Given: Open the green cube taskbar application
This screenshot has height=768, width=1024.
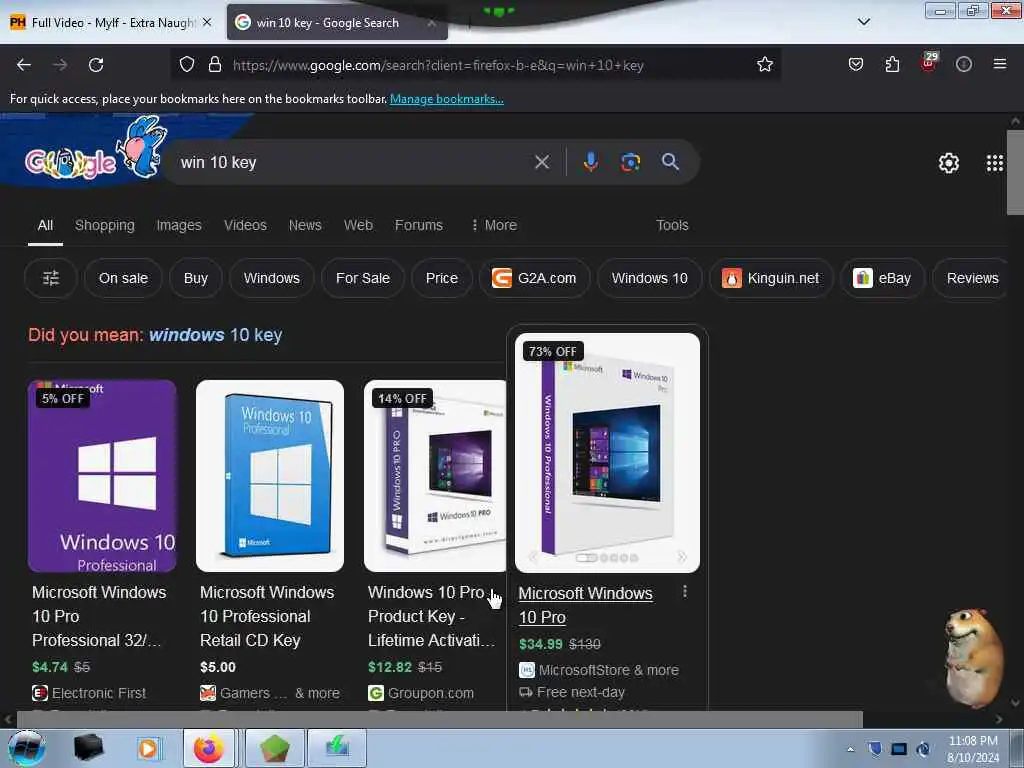Looking at the screenshot, I should tap(275, 748).
